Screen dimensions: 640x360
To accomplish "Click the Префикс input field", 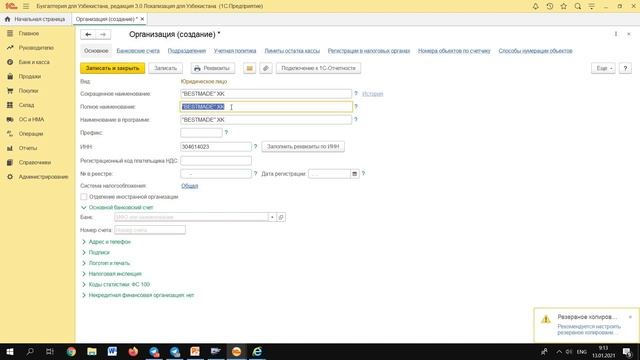I will (201, 133).
